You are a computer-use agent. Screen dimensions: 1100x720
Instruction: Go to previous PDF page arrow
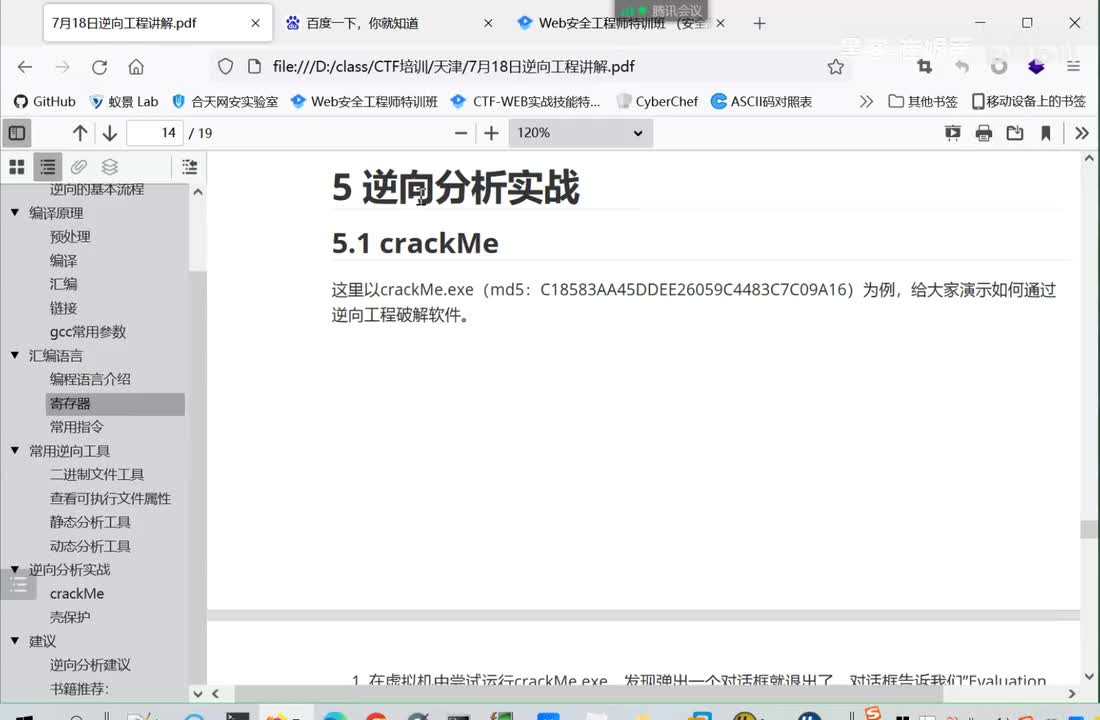(80, 133)
